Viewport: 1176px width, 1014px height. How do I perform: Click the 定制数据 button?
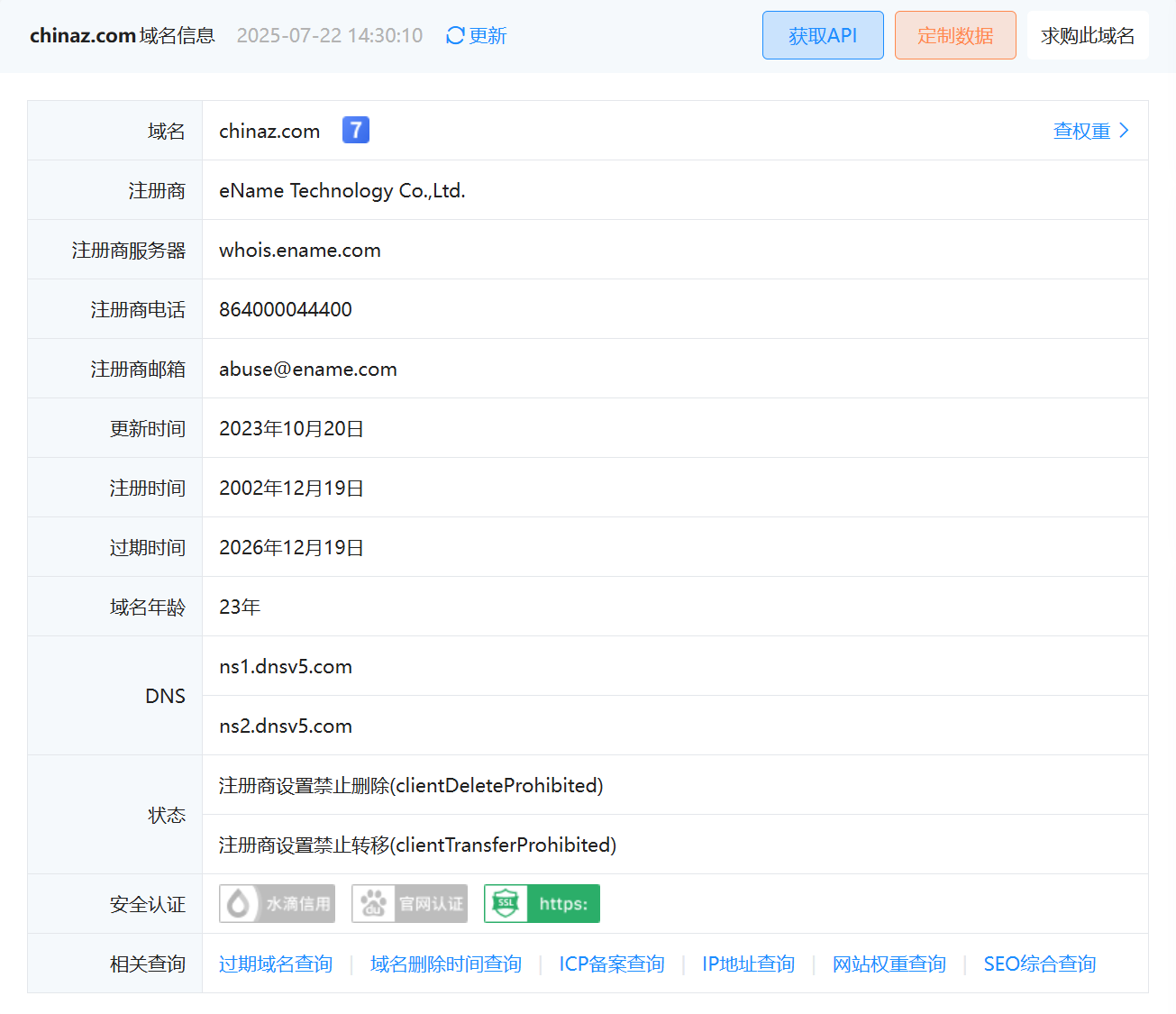pyautogui.click(x=955, y=34)
